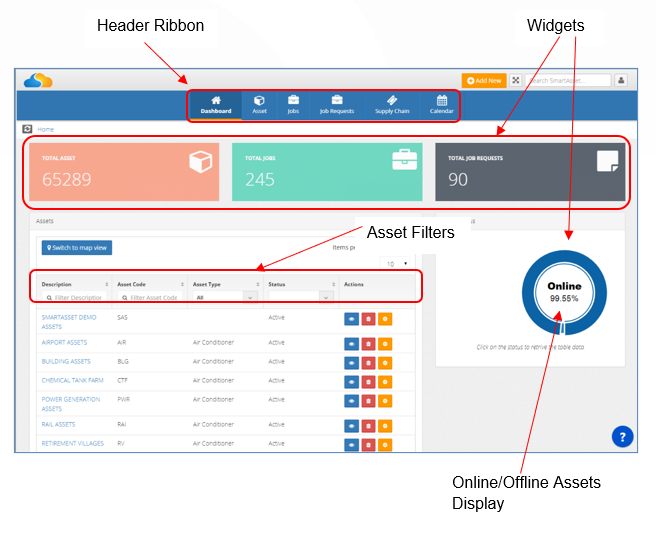
Task: Click the blue help question mark
Action: click(x=622, y=437)
